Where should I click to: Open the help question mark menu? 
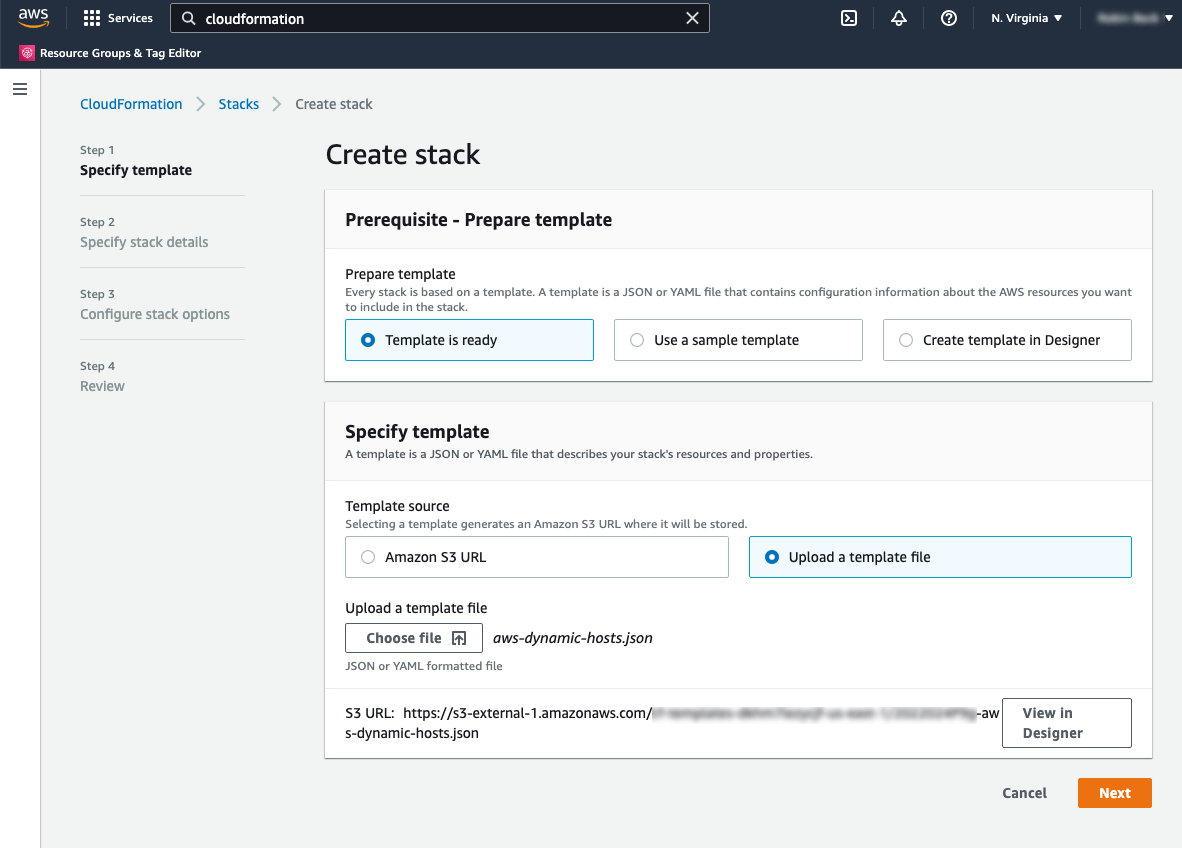949,18
